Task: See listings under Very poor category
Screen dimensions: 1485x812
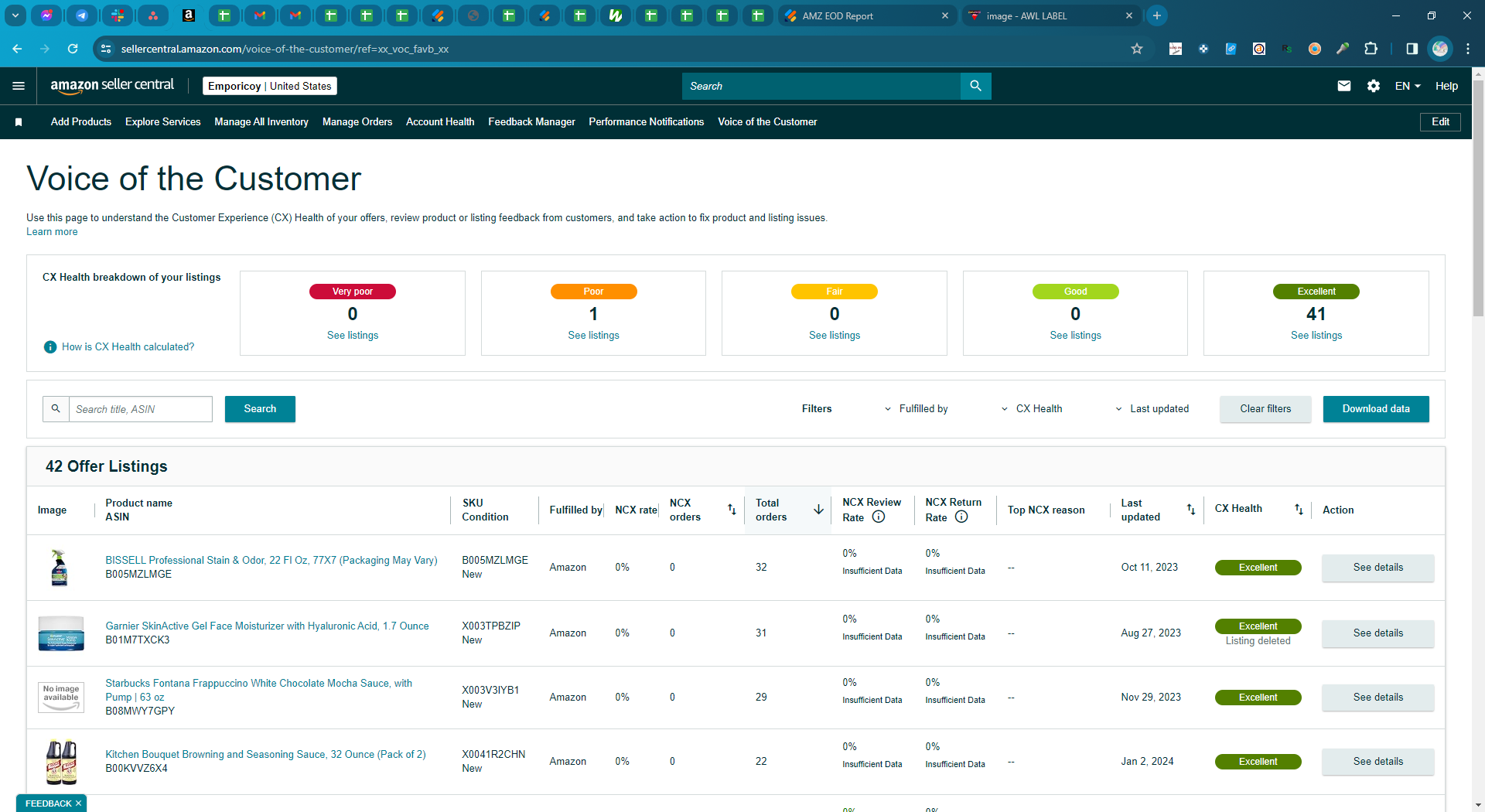Action: (353, 336)
